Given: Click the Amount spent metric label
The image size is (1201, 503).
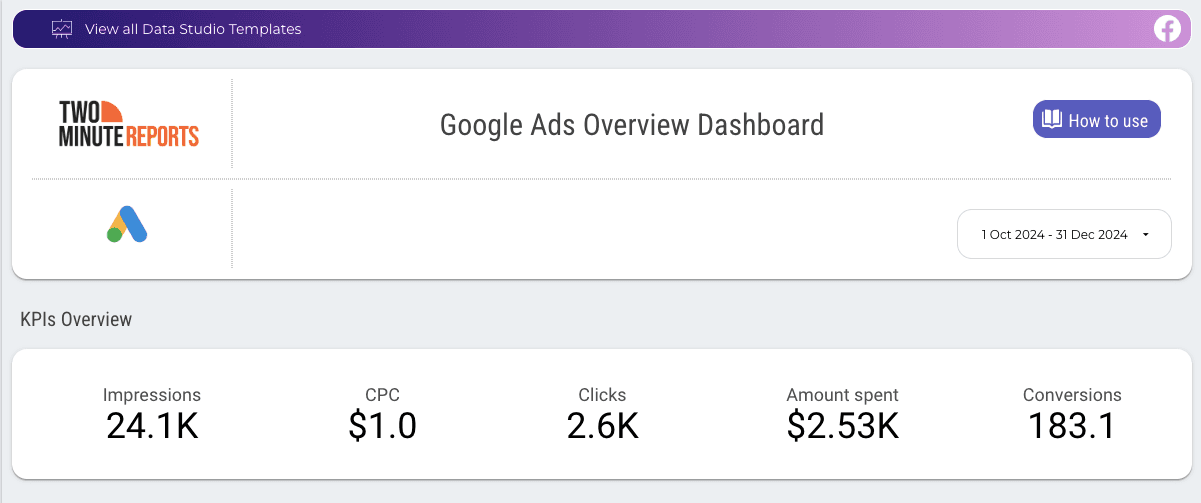Looking at the screenshot, I should click(x=842, y=395).
